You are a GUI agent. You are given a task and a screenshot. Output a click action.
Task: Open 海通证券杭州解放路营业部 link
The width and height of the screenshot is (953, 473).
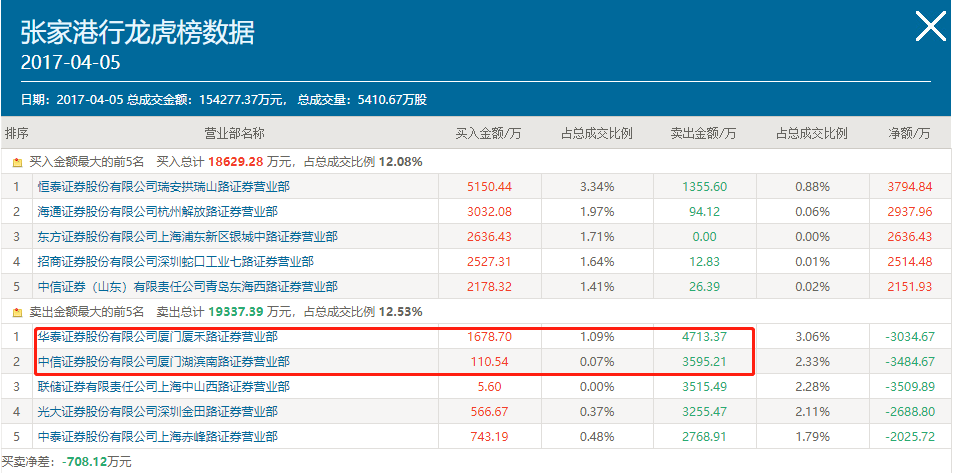click(157, 212)
